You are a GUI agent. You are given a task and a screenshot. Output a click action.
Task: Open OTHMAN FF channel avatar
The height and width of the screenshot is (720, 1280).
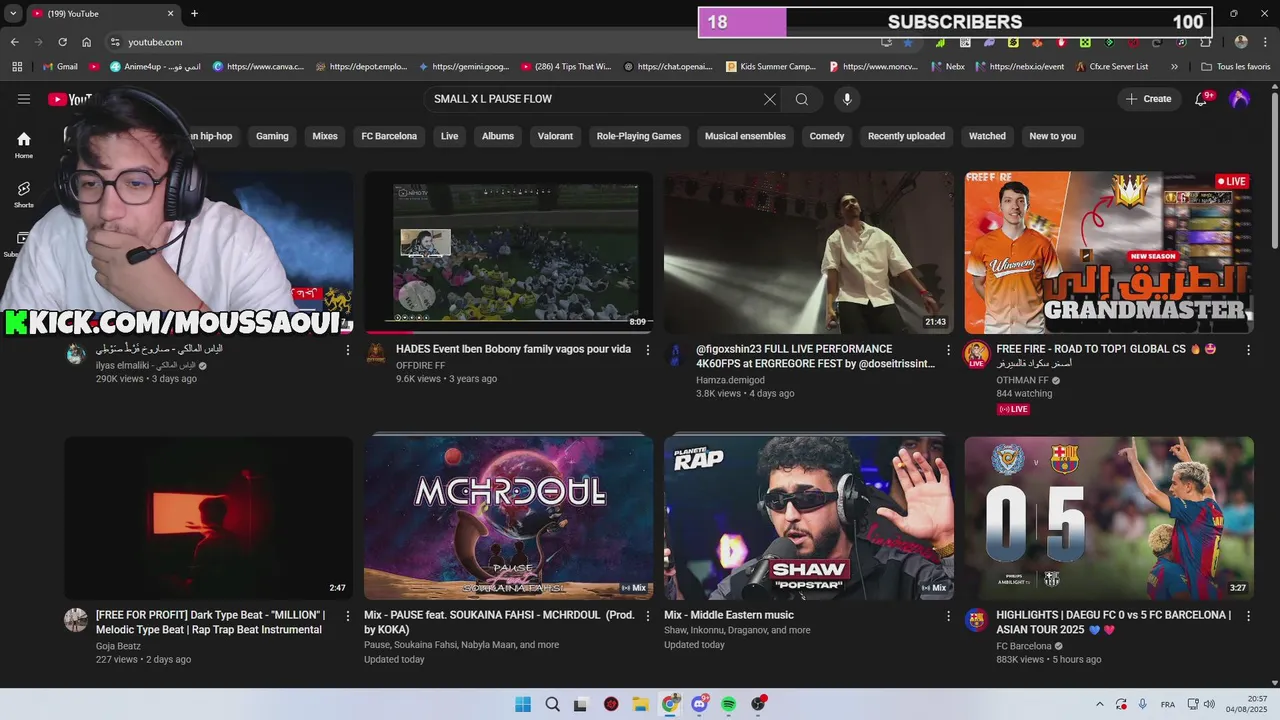click(x=976, y=354)
